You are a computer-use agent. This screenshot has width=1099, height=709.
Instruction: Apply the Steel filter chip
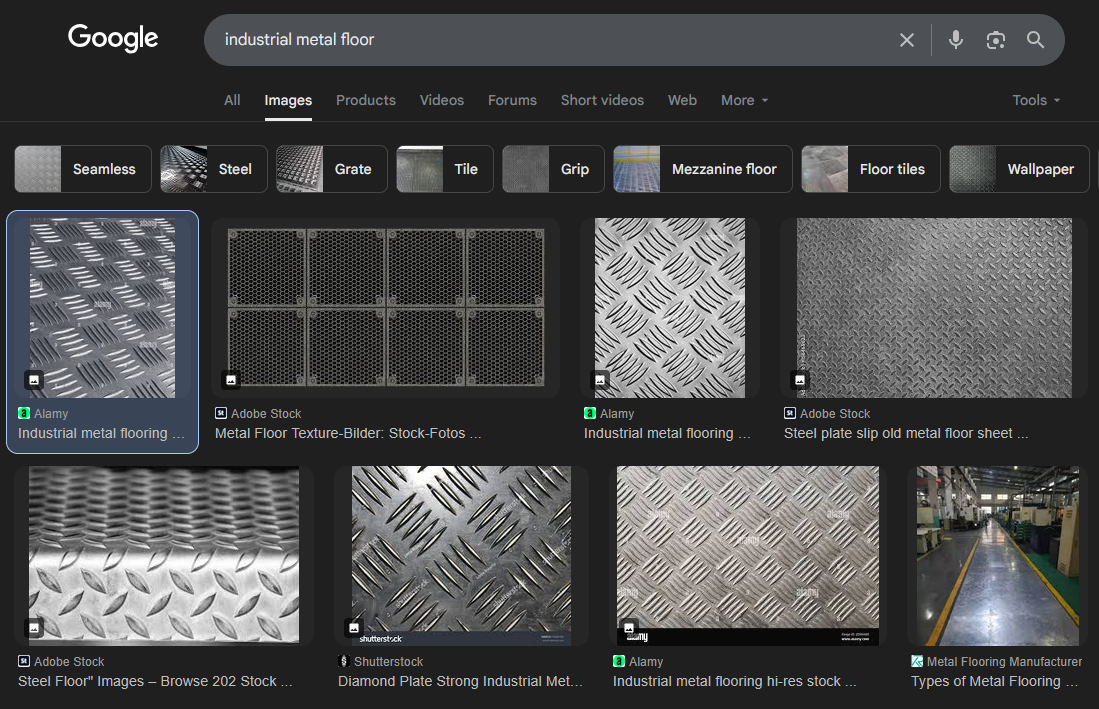(214, 169)
